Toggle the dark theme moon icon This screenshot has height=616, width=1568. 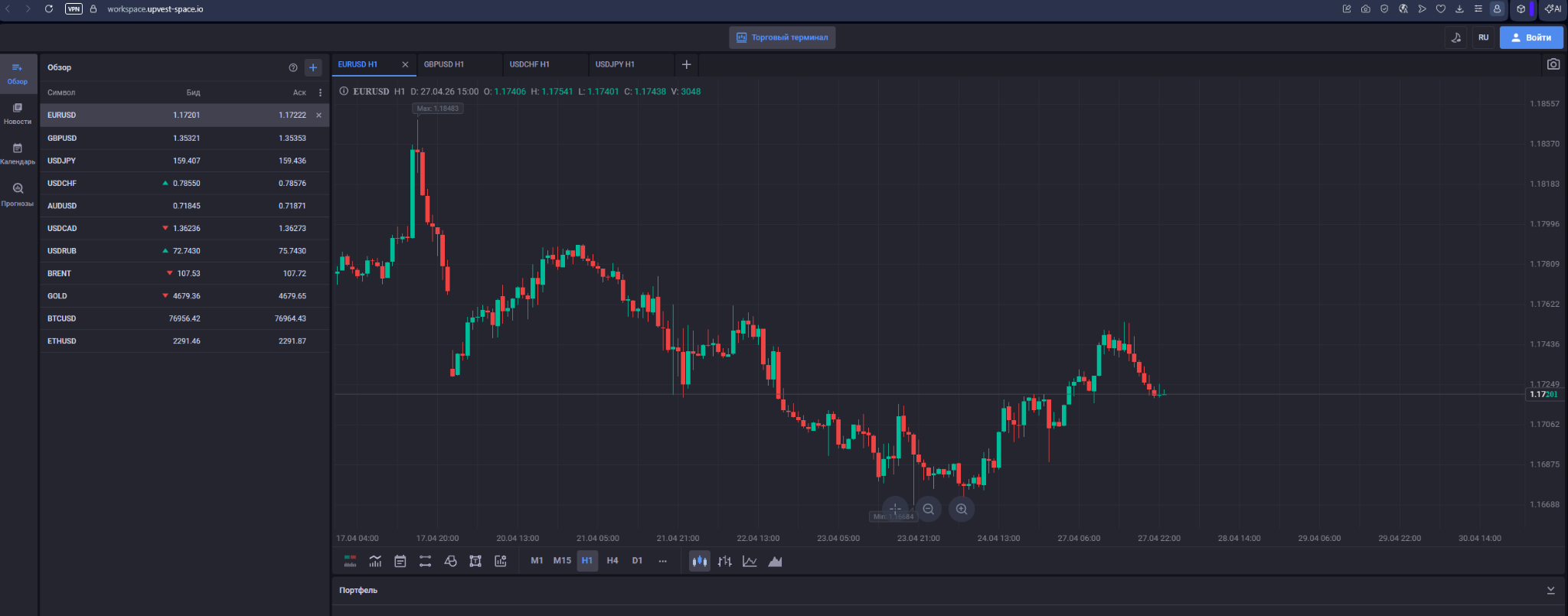(x=1456, y=37)
